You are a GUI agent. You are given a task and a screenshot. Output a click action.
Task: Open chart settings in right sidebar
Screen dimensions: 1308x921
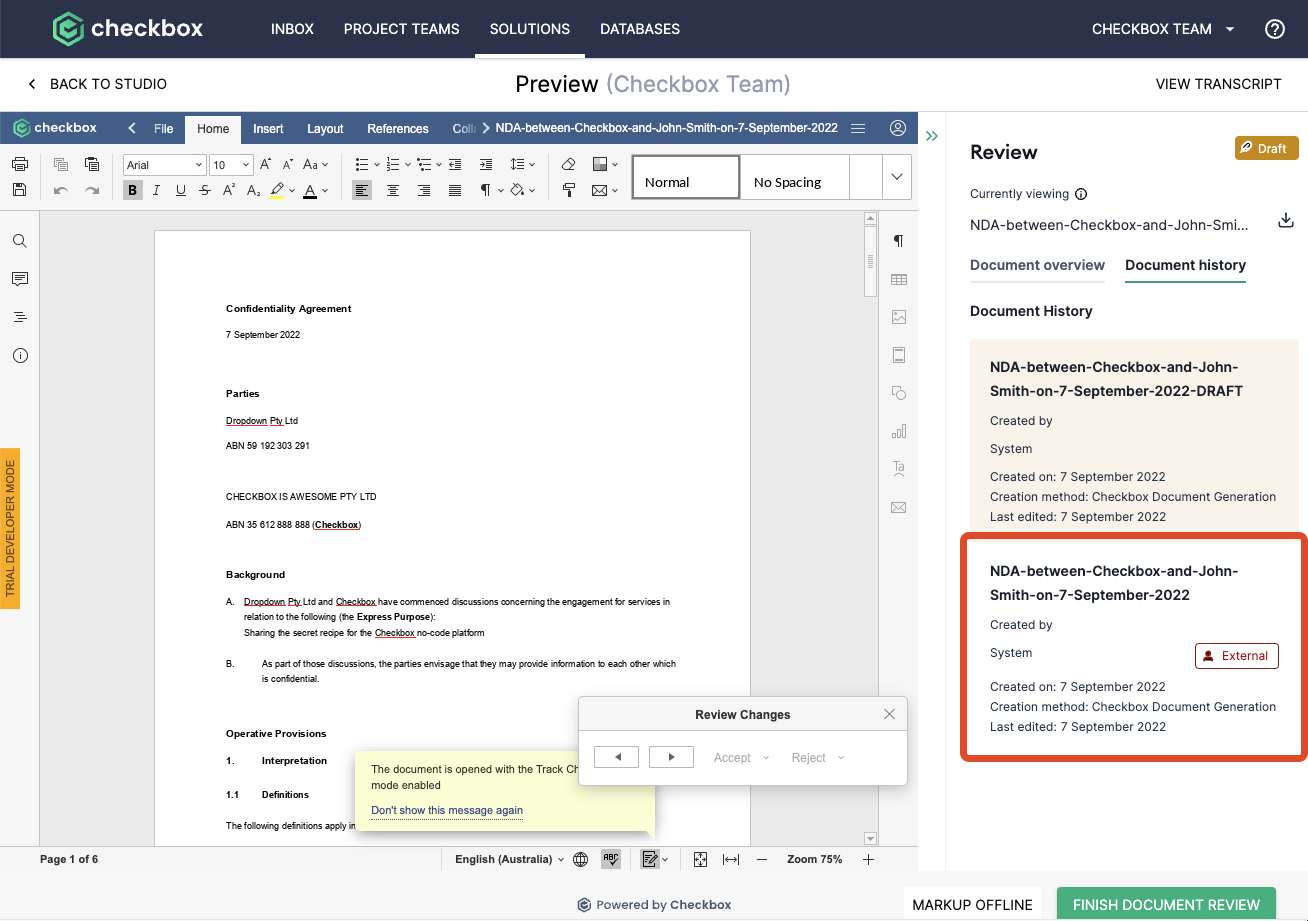pyautogui.click(x=898, y=431)
